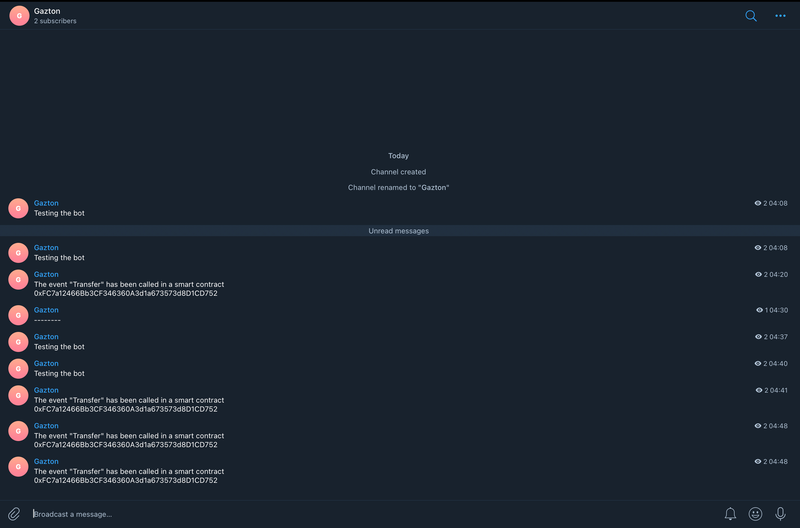Click the Gazton sender name on the 04:30 message
The width and height of the screenshot is (800, 528).
(x=46, y=310)
